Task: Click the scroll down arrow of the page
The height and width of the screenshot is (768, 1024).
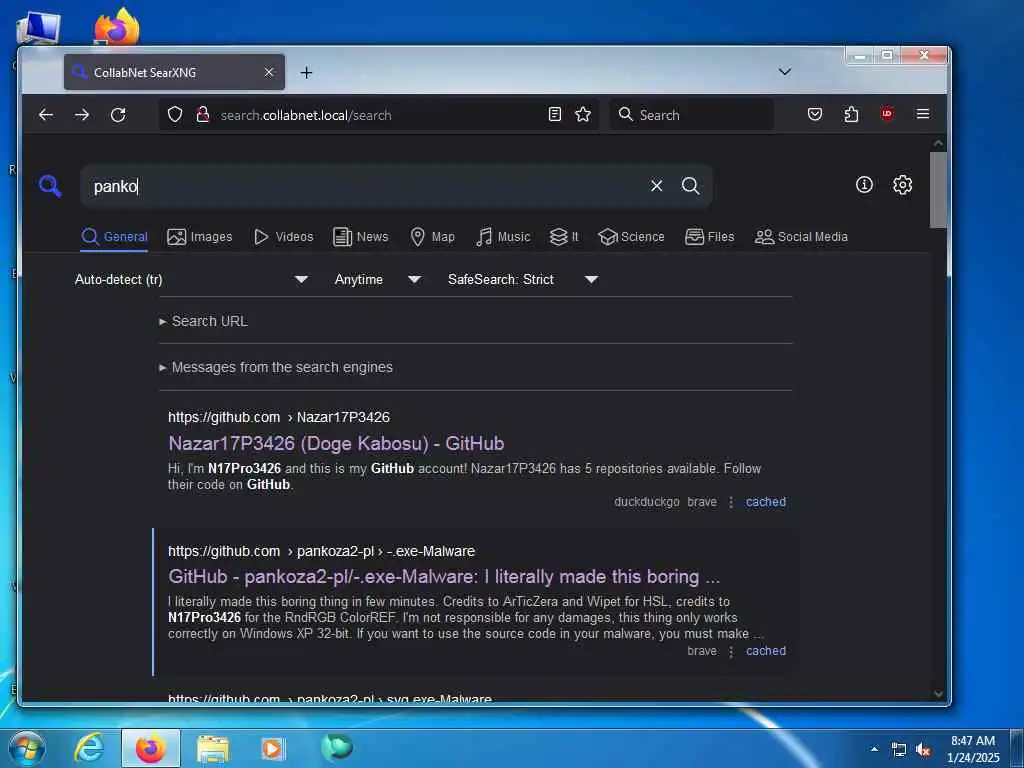Action: (x=938, y=694)
